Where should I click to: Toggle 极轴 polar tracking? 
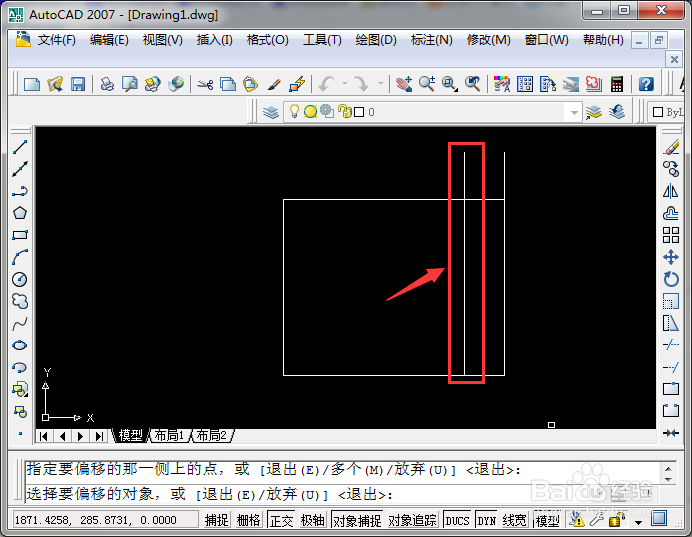(312, 521)
